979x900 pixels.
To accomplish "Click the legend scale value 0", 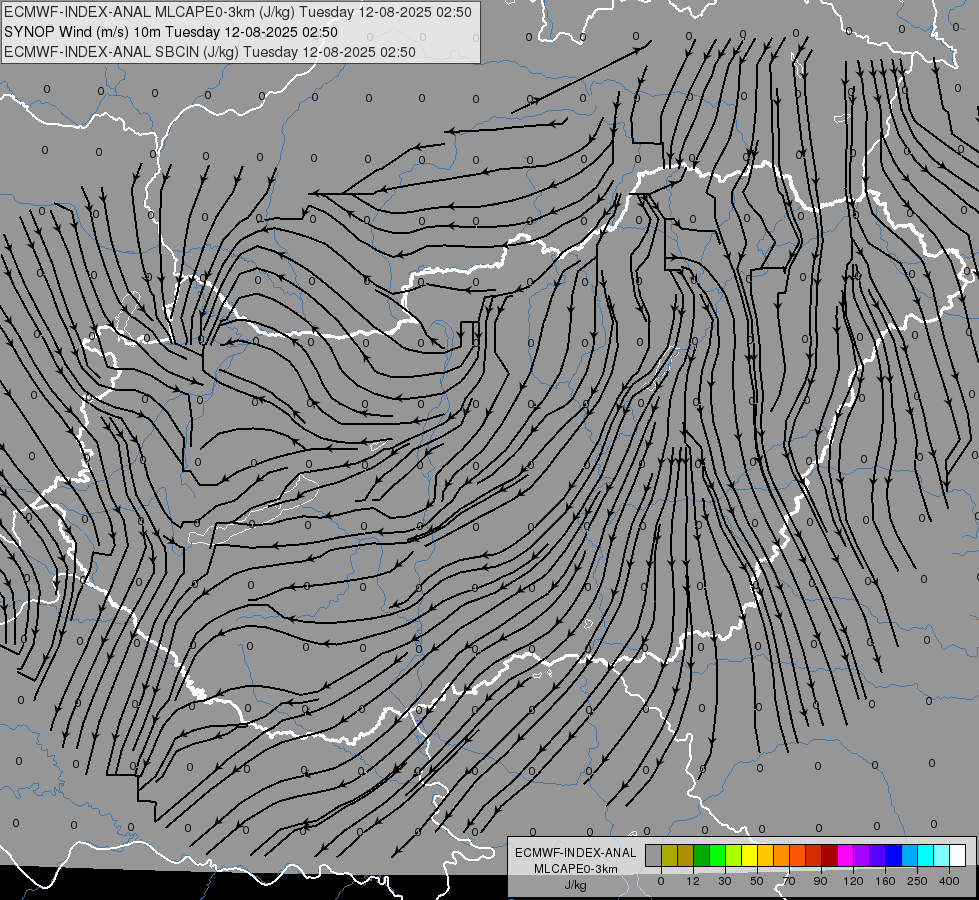I will 661,881.
